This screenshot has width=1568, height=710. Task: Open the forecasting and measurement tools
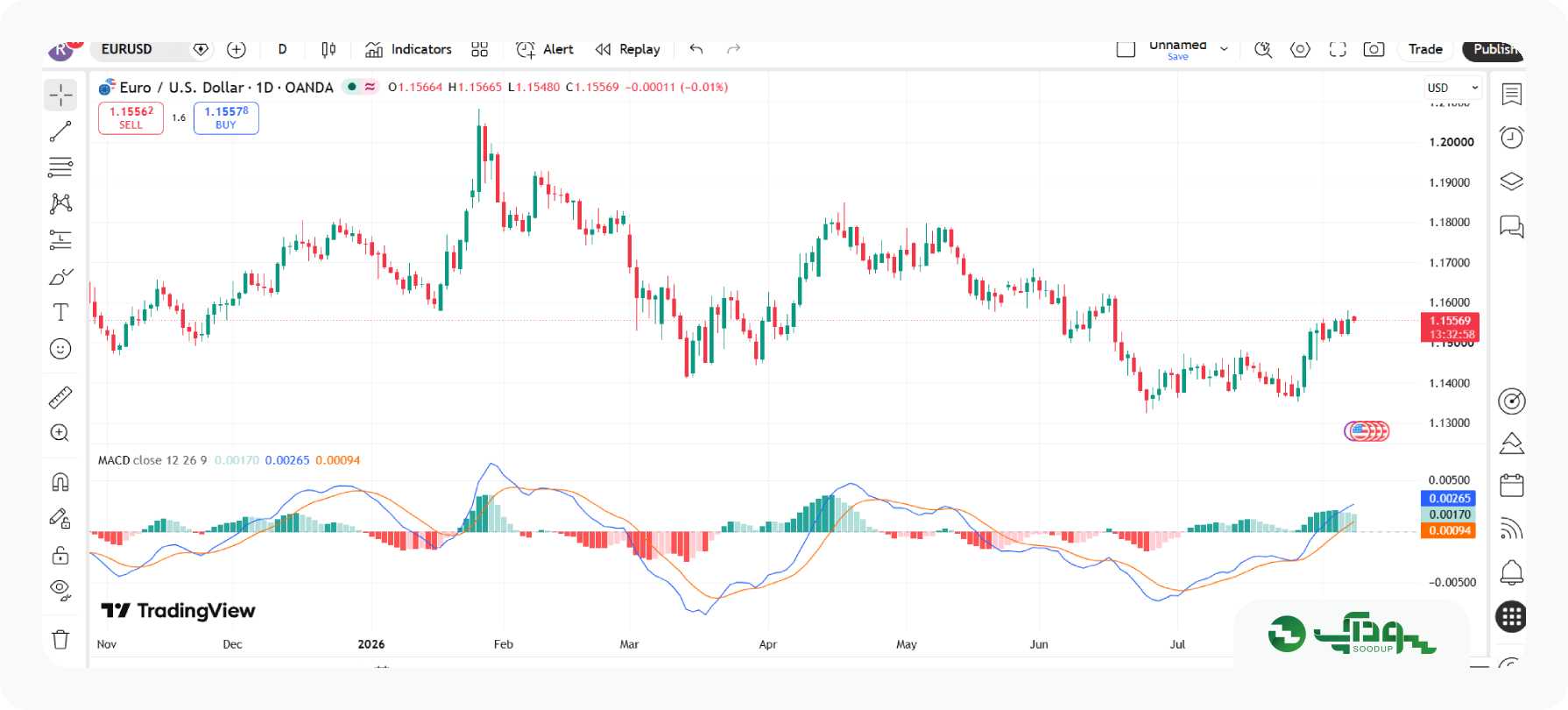60,239
